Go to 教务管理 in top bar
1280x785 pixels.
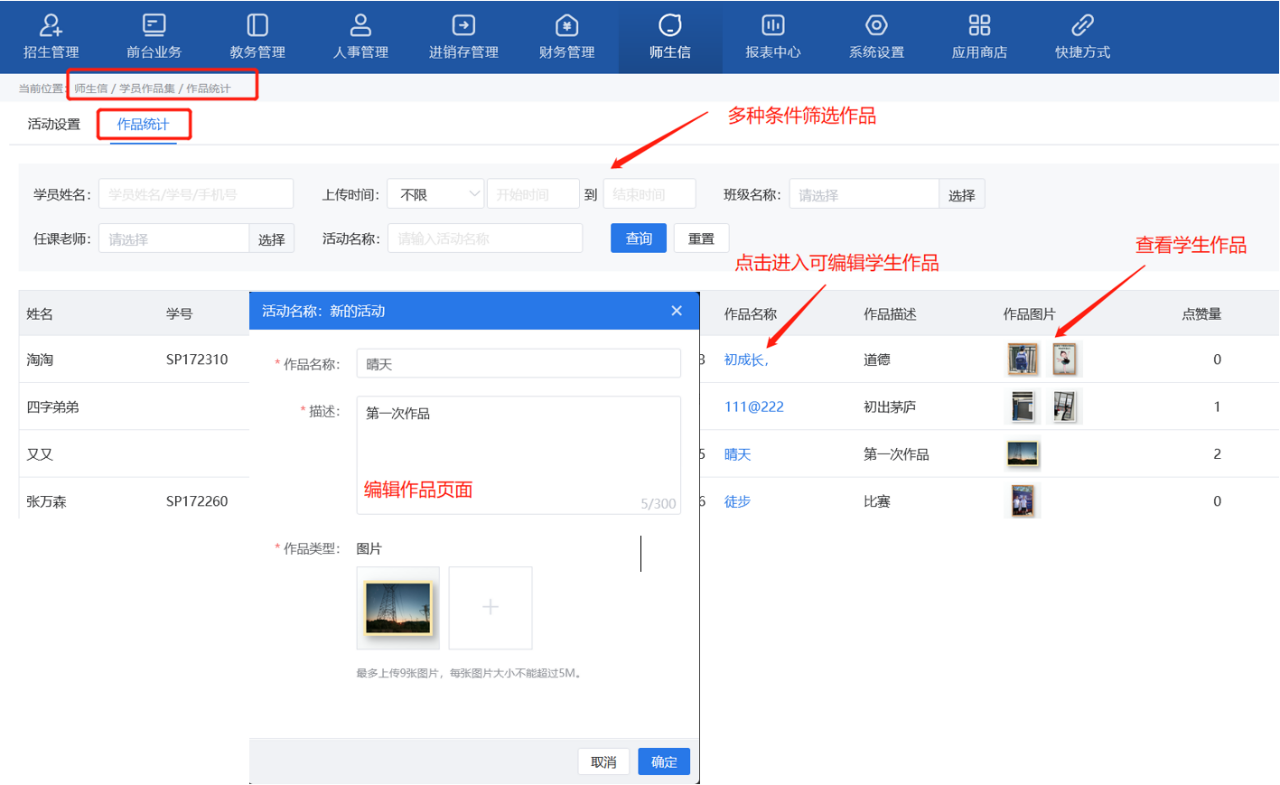point(257,37)
